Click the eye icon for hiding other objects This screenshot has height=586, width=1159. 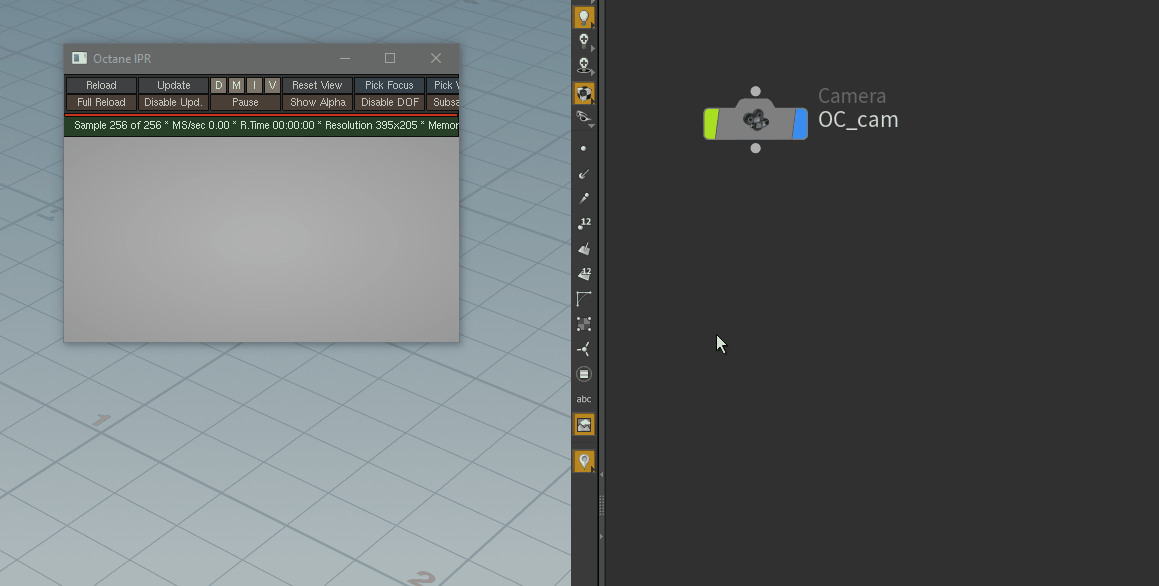[x=583, y=116]
